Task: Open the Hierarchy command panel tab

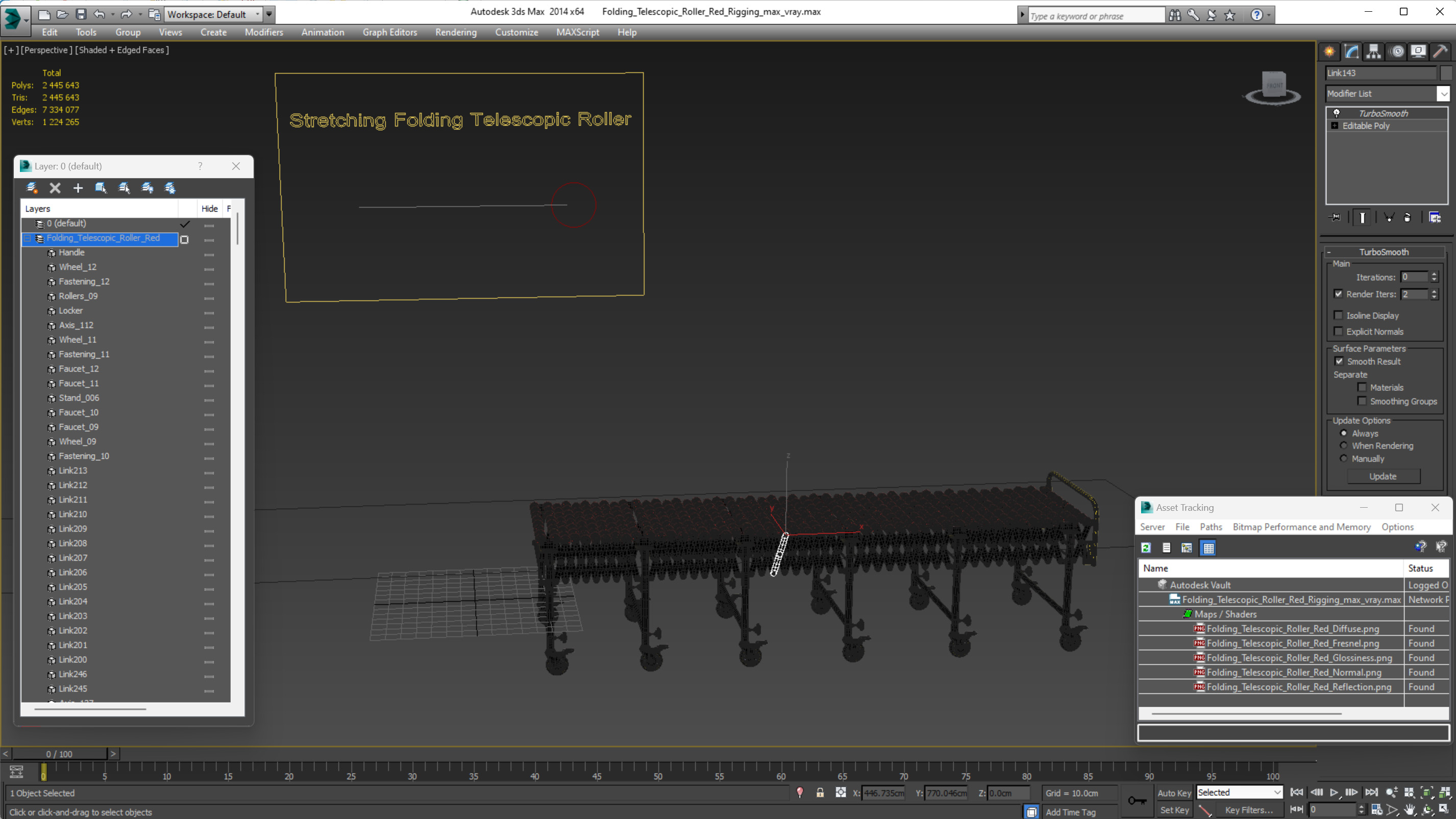Action: [1373, 52]
